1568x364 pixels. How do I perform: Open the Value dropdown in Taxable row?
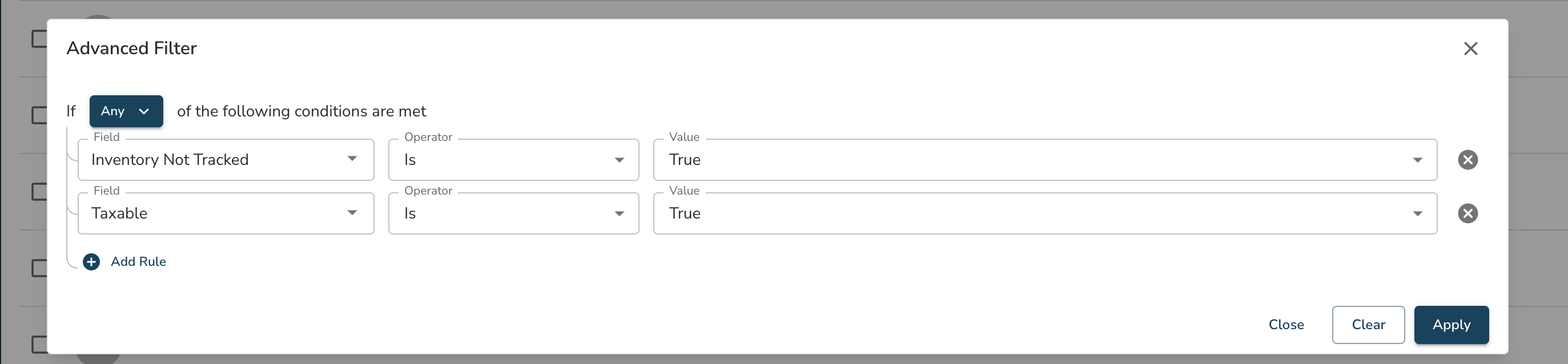pyautogui.click(x=1045, y=213)
